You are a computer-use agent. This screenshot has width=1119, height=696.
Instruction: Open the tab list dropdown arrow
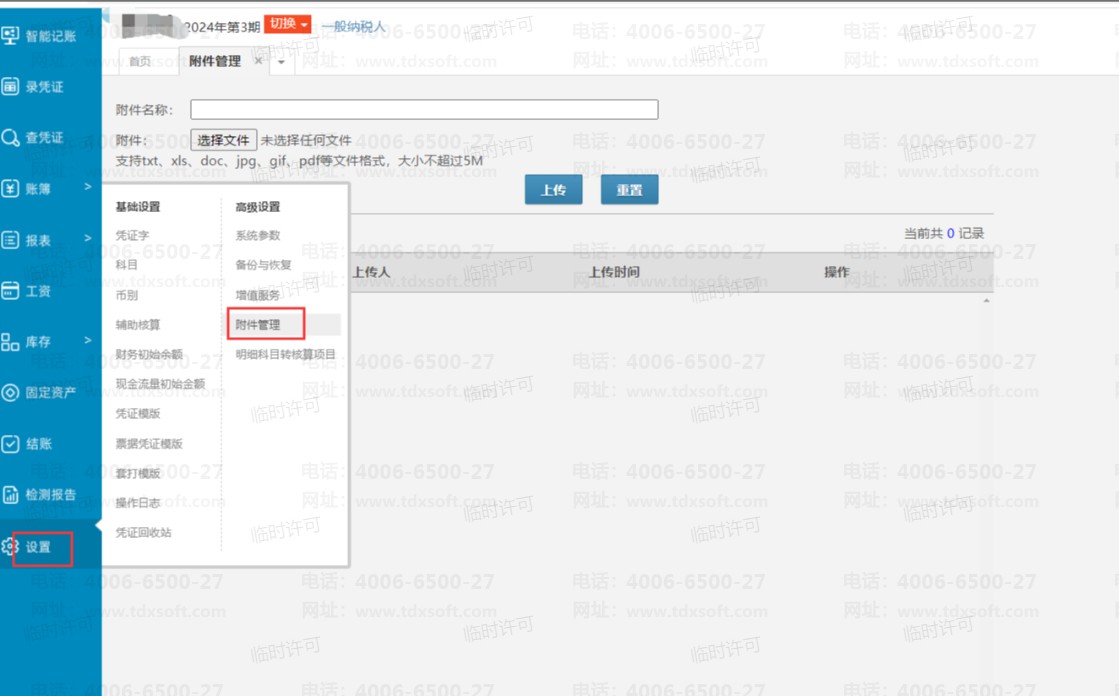(281, 62)
